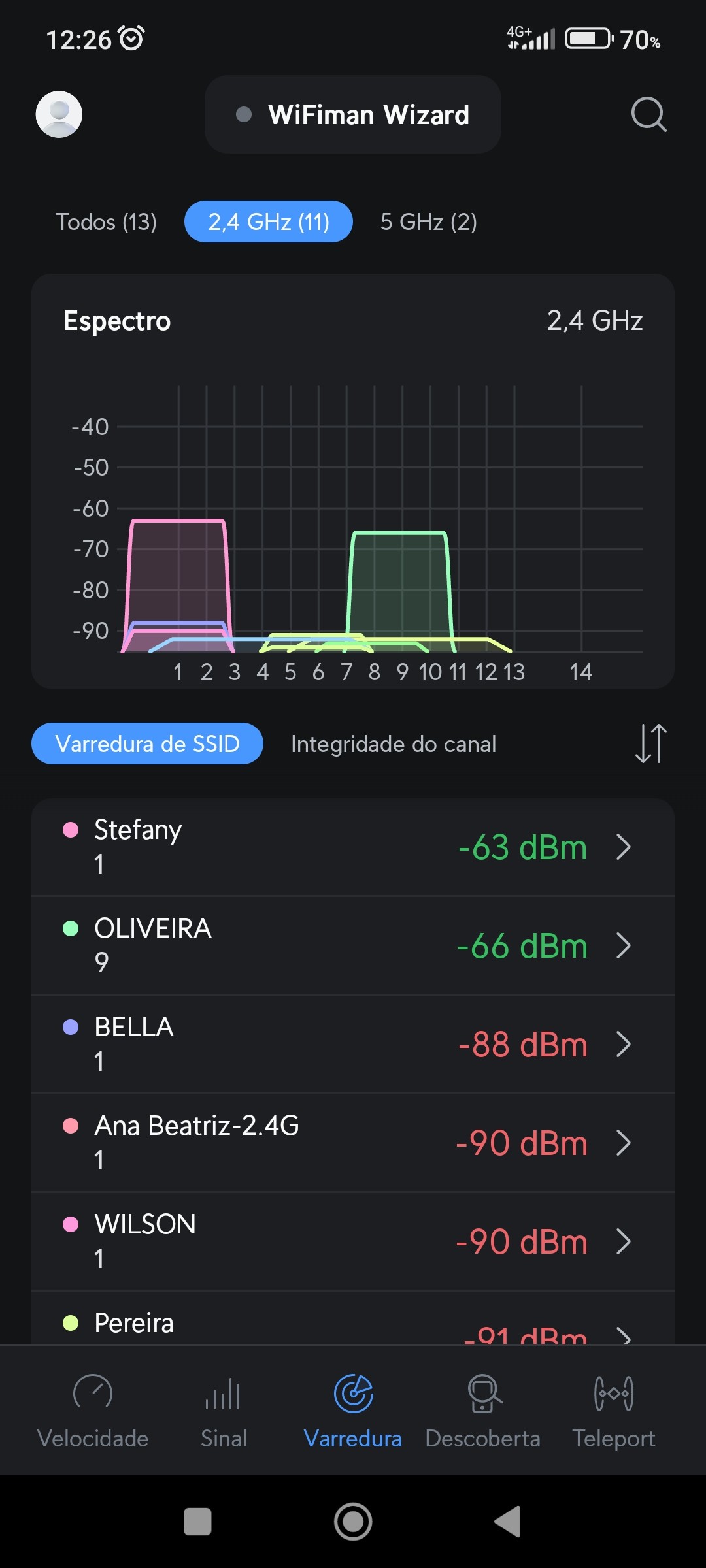The height and width of the screenshot is (1568, 706).
Task: Open the Teleport tab
Action: pyautogui.click(x=613, y=1411)
